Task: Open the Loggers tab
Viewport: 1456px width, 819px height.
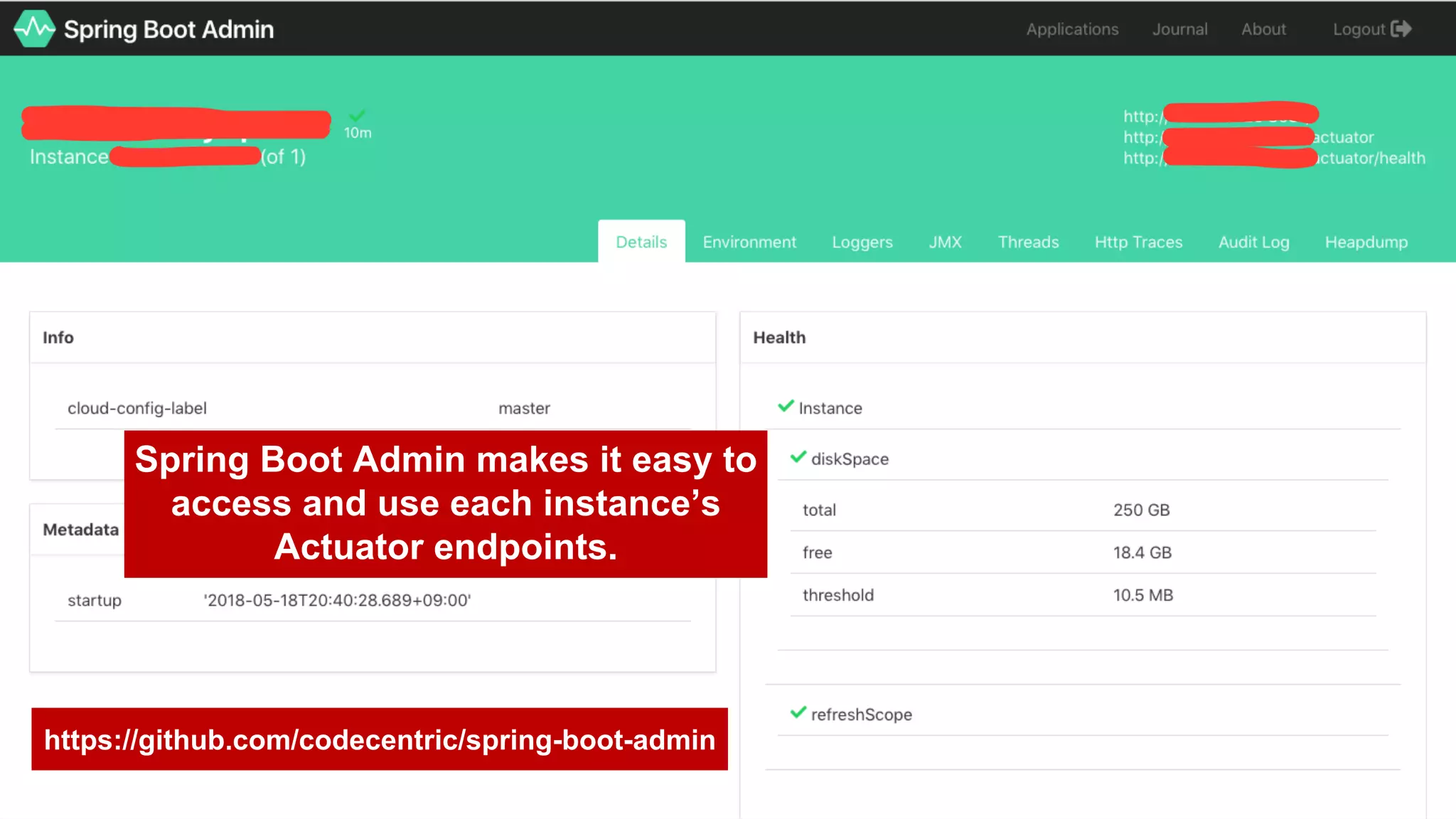Action: pyautogui.click(x=862, y=242)
